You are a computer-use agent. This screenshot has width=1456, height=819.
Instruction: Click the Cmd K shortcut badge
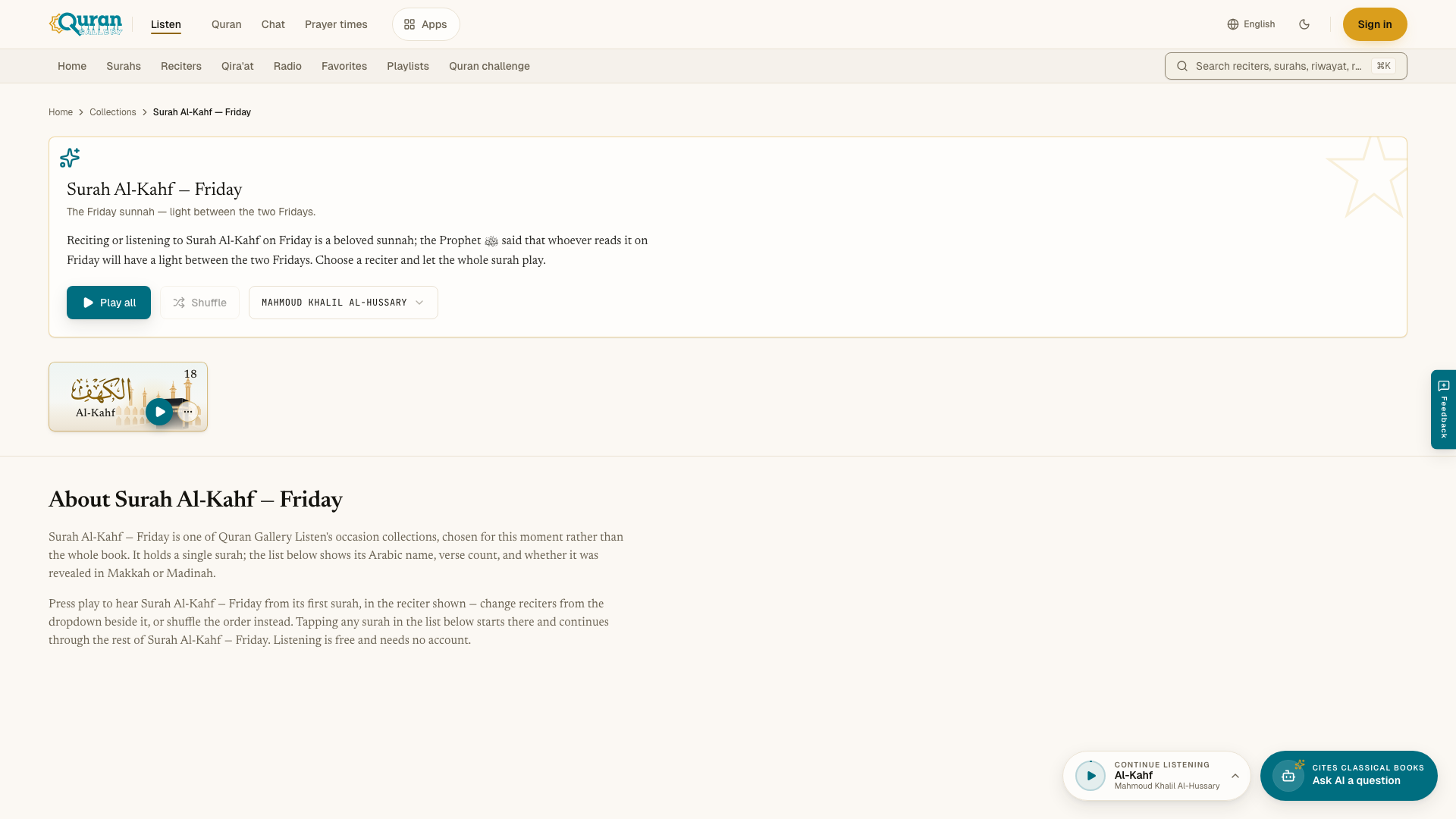tap(1384, 66)
